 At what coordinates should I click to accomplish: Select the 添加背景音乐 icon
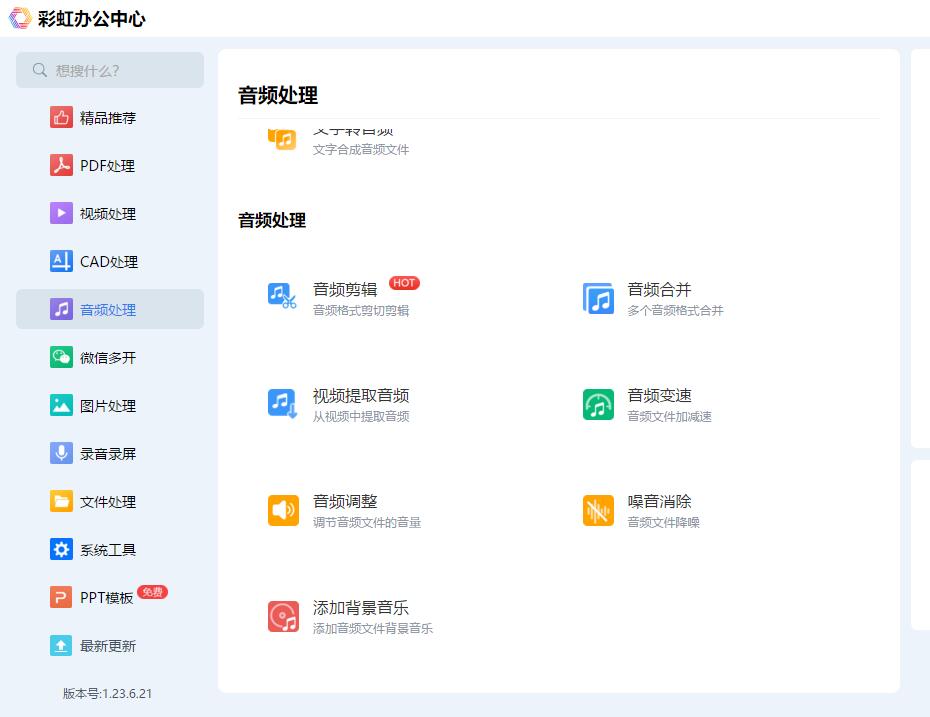[x=283, y=616]
